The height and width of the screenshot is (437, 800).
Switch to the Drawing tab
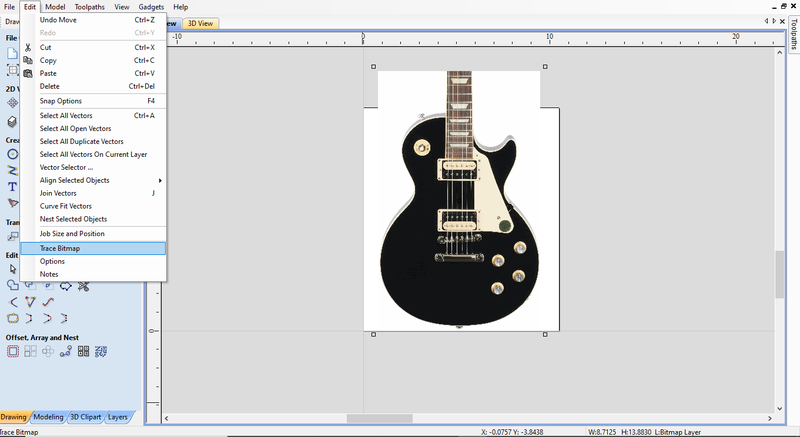pos(13,417)
